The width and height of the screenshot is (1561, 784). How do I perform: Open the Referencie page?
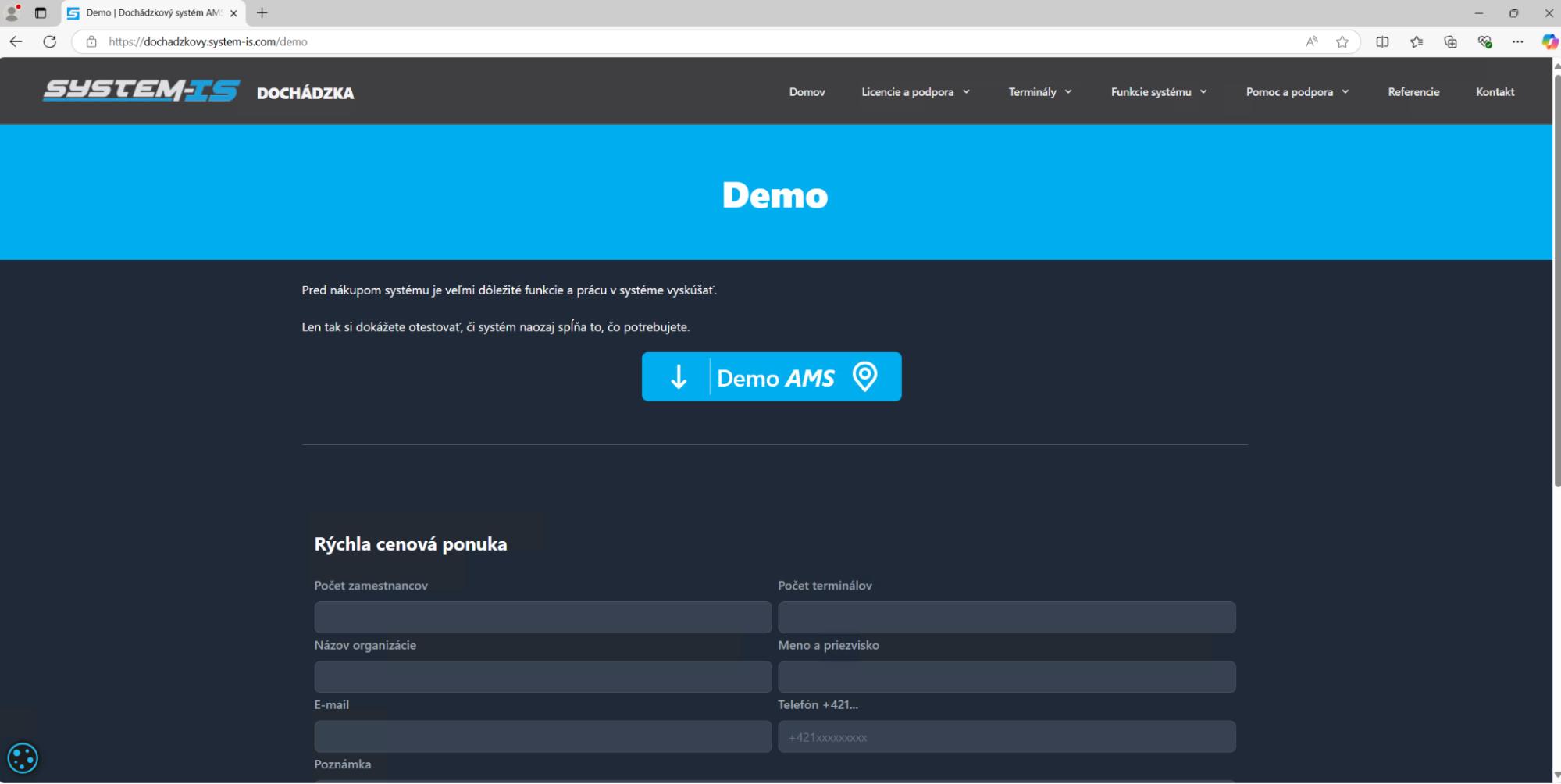coord(1413,92)
